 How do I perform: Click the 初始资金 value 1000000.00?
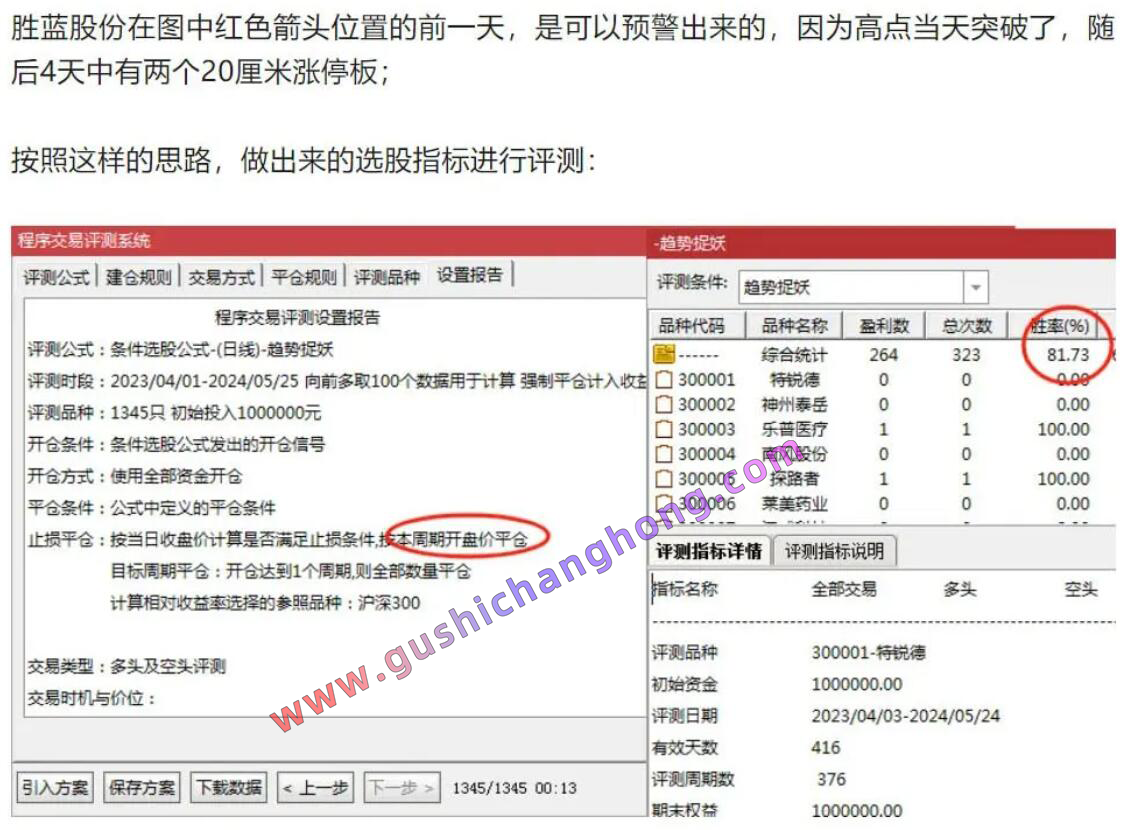pos(856,684)
